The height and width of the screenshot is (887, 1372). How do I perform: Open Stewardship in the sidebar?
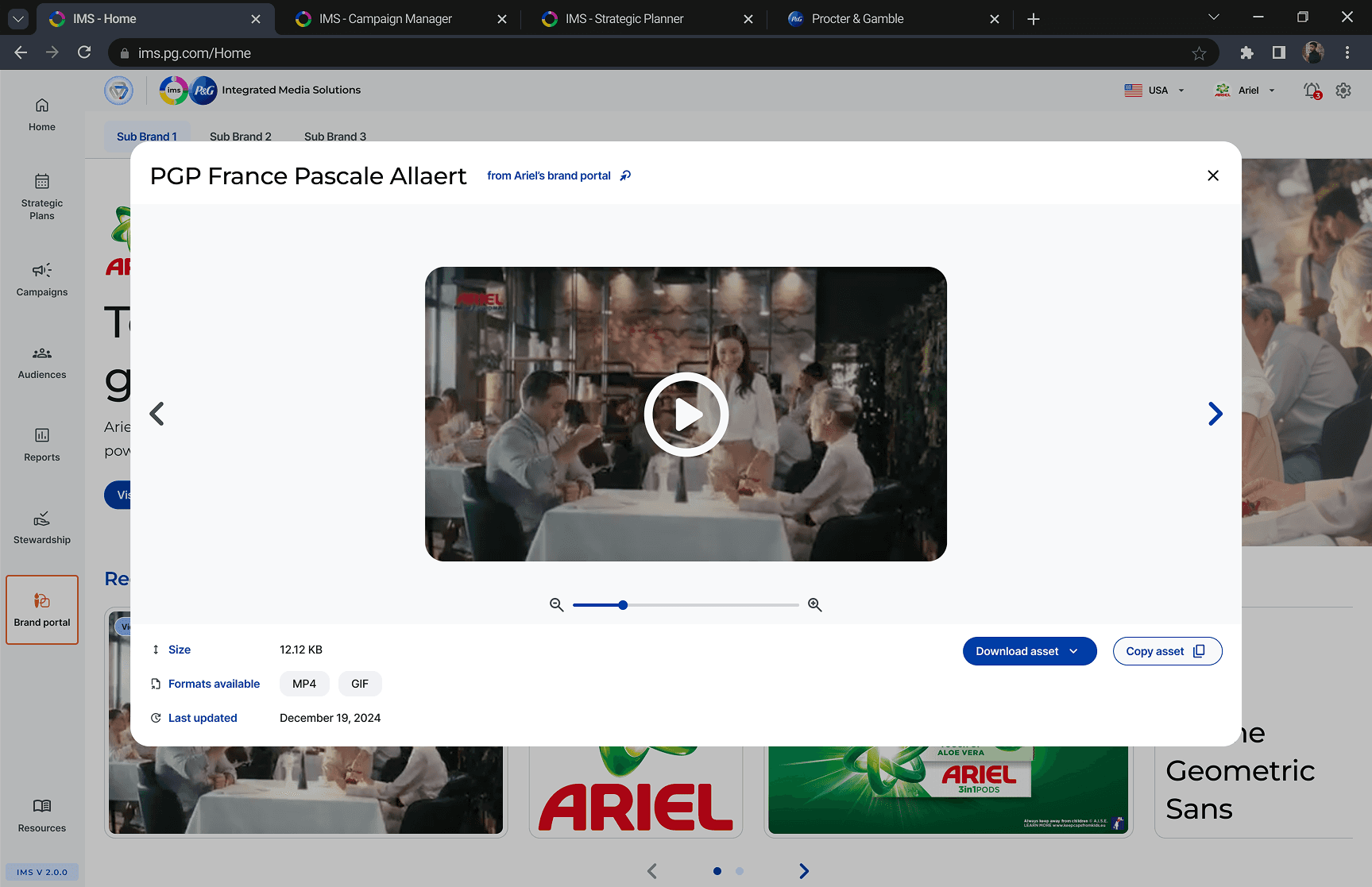tap(42, 528)
